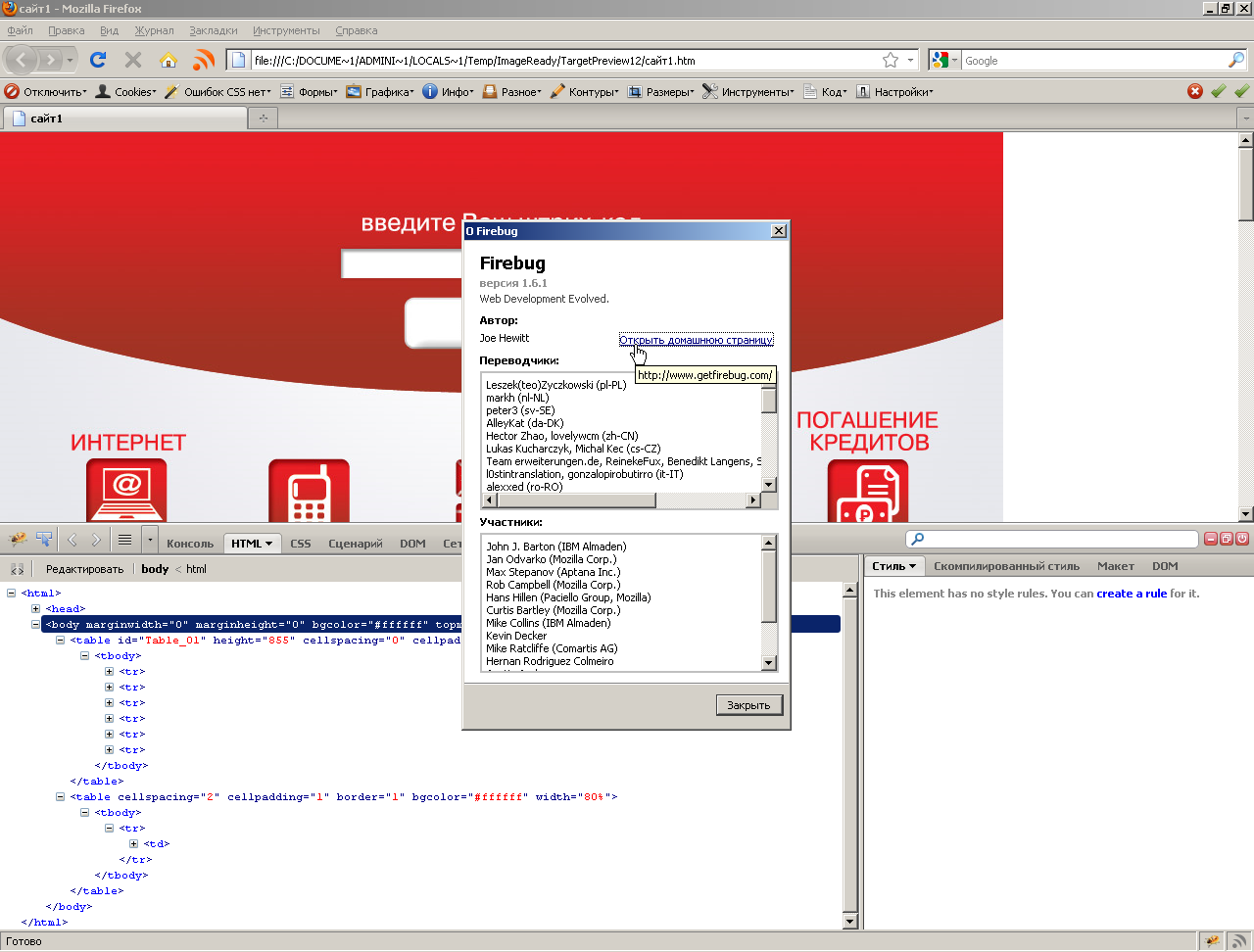Image resolution: width=1254 pixels, height=952 pixels.
Task: Expand the head node in the tree
Action: 36,608
